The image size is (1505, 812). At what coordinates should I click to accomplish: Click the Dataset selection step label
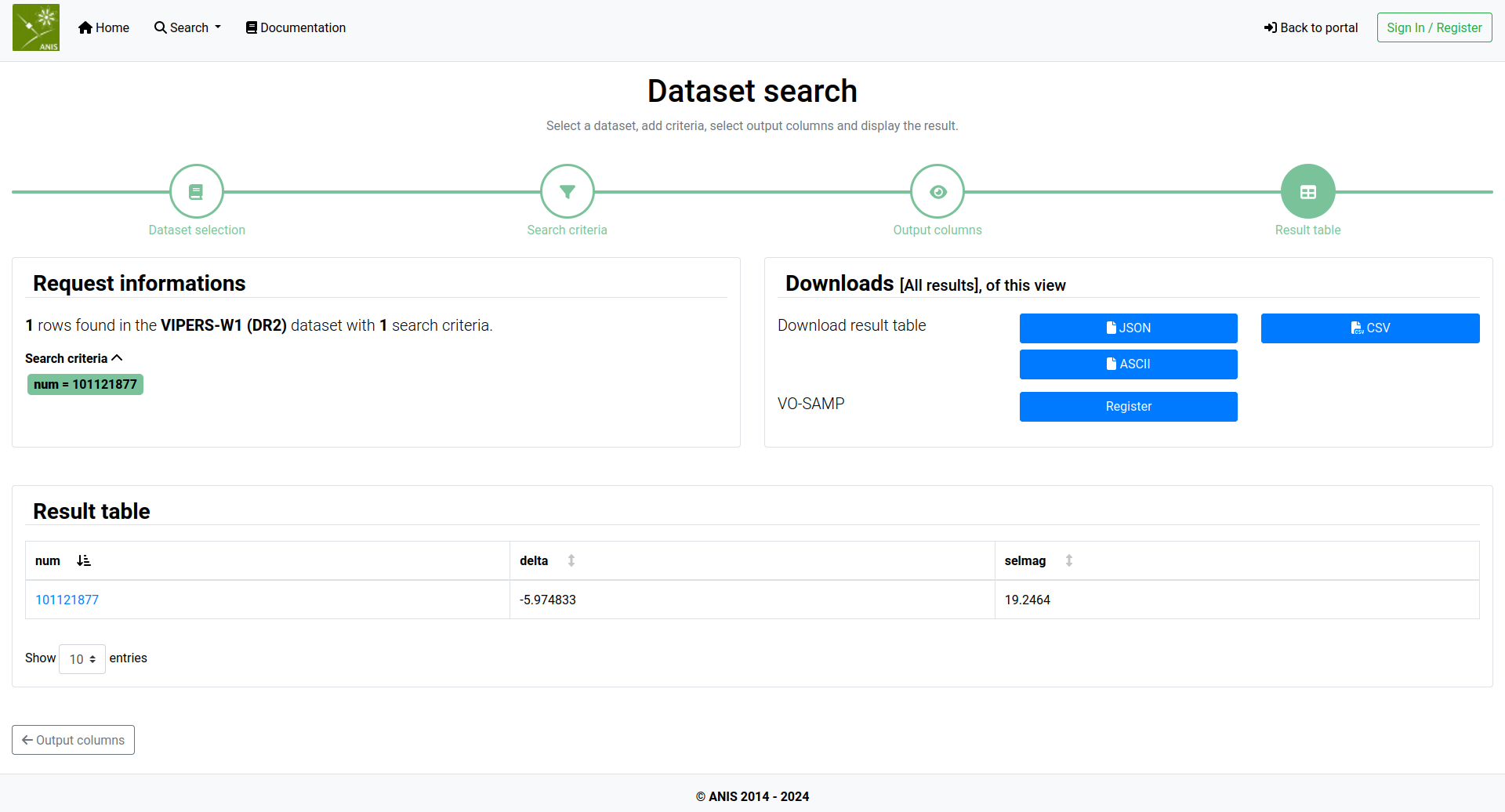pos(197,230)
